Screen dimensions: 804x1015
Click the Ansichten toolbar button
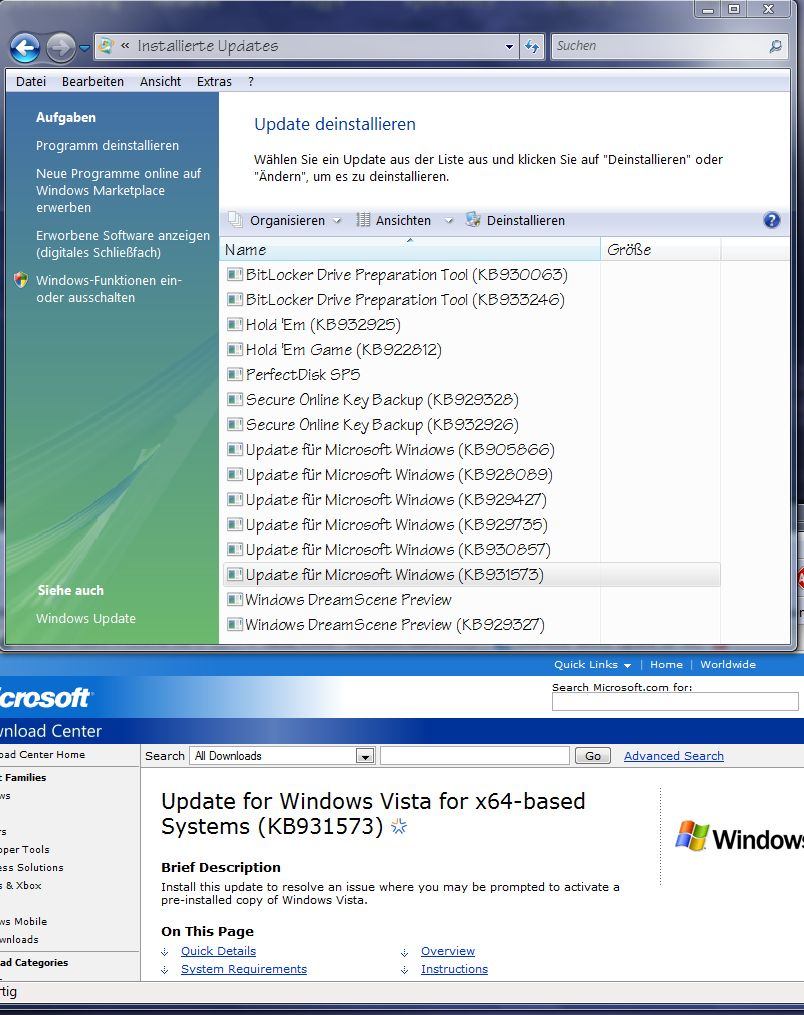coord(394,221)
